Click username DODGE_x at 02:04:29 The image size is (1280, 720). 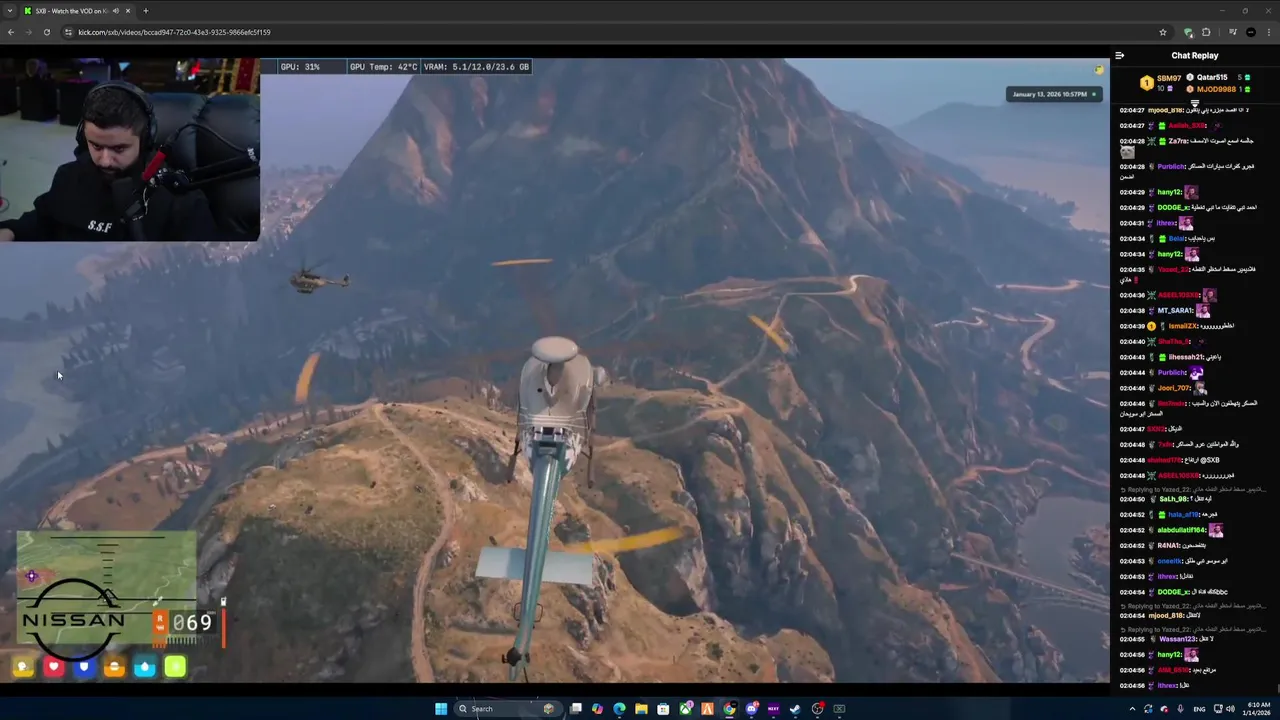[x=1172, y=208]
